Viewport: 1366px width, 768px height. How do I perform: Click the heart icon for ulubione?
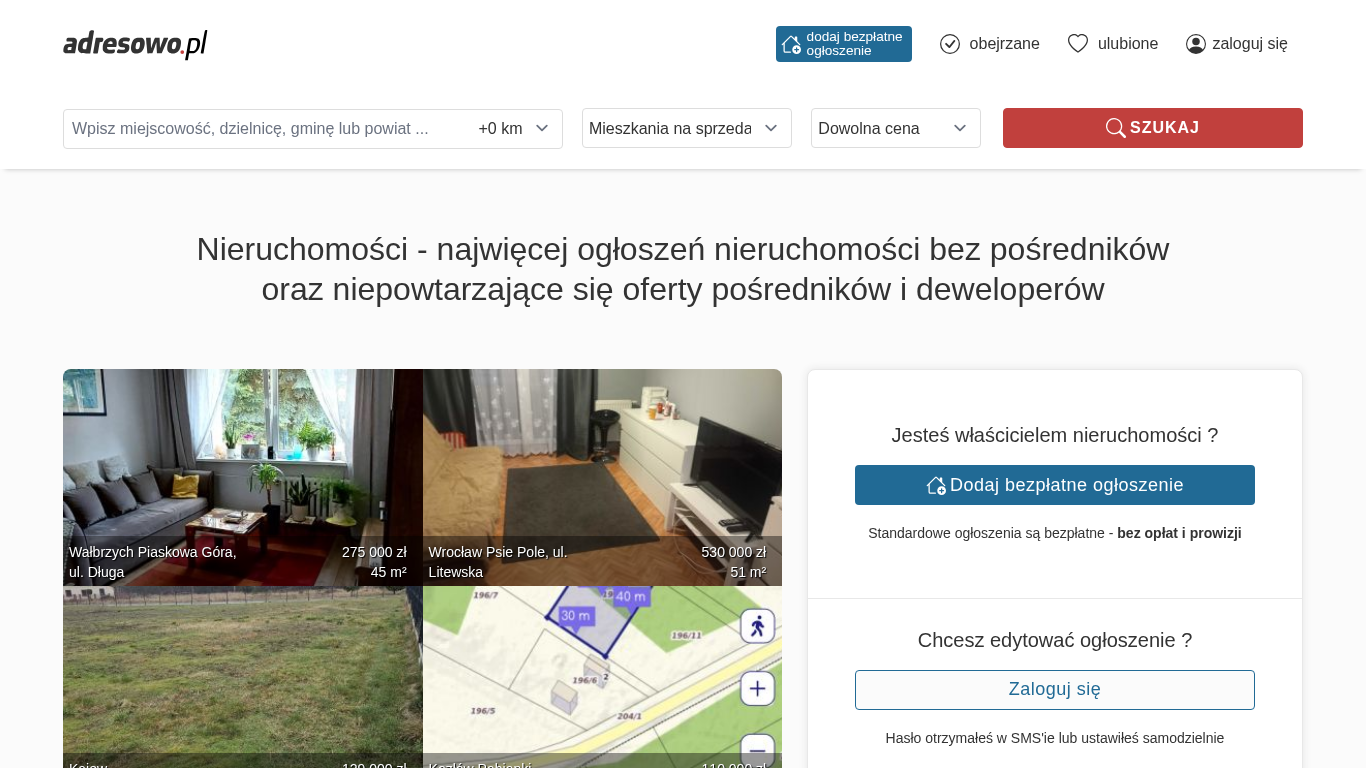[1077, 44]
